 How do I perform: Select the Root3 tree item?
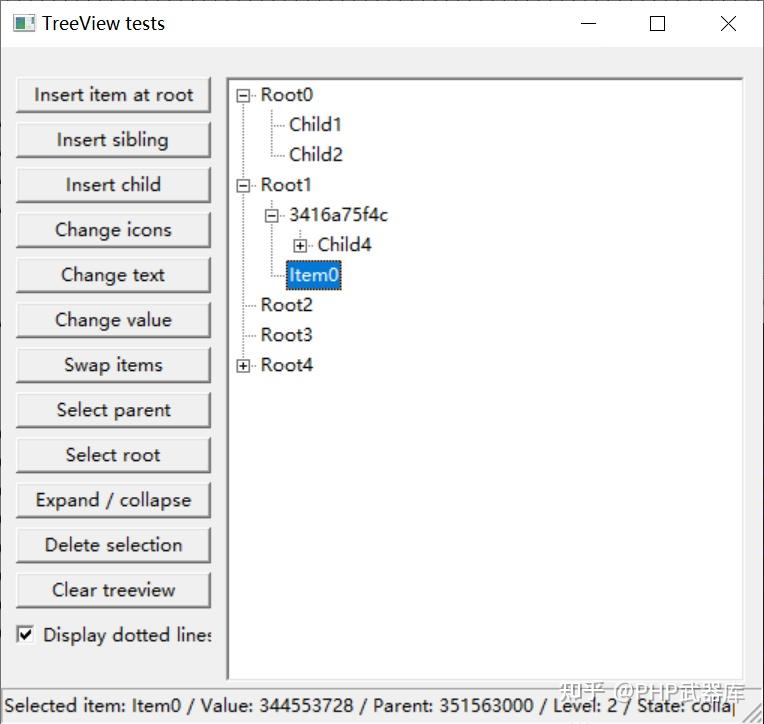[286, 335]
